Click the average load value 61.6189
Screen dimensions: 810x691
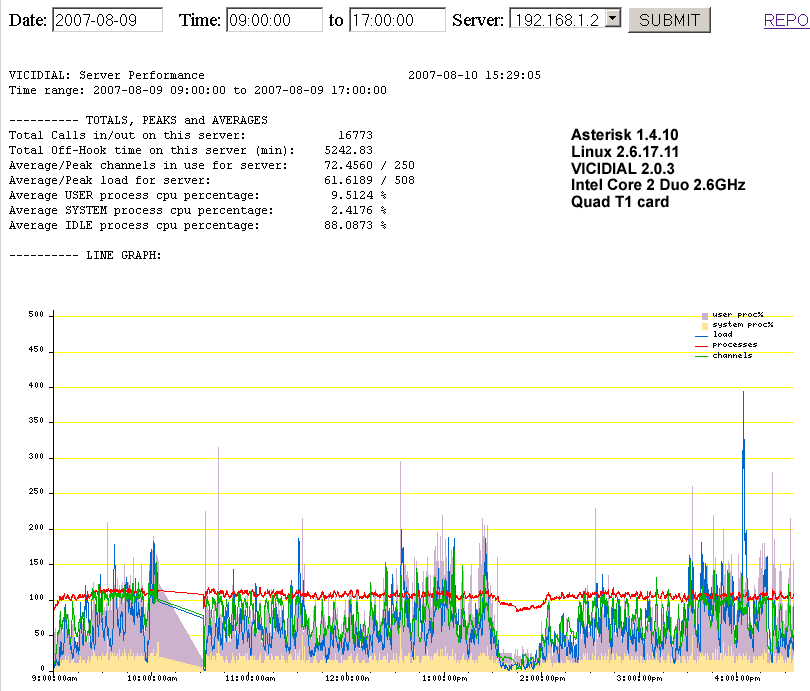click(x=348, y=180)
